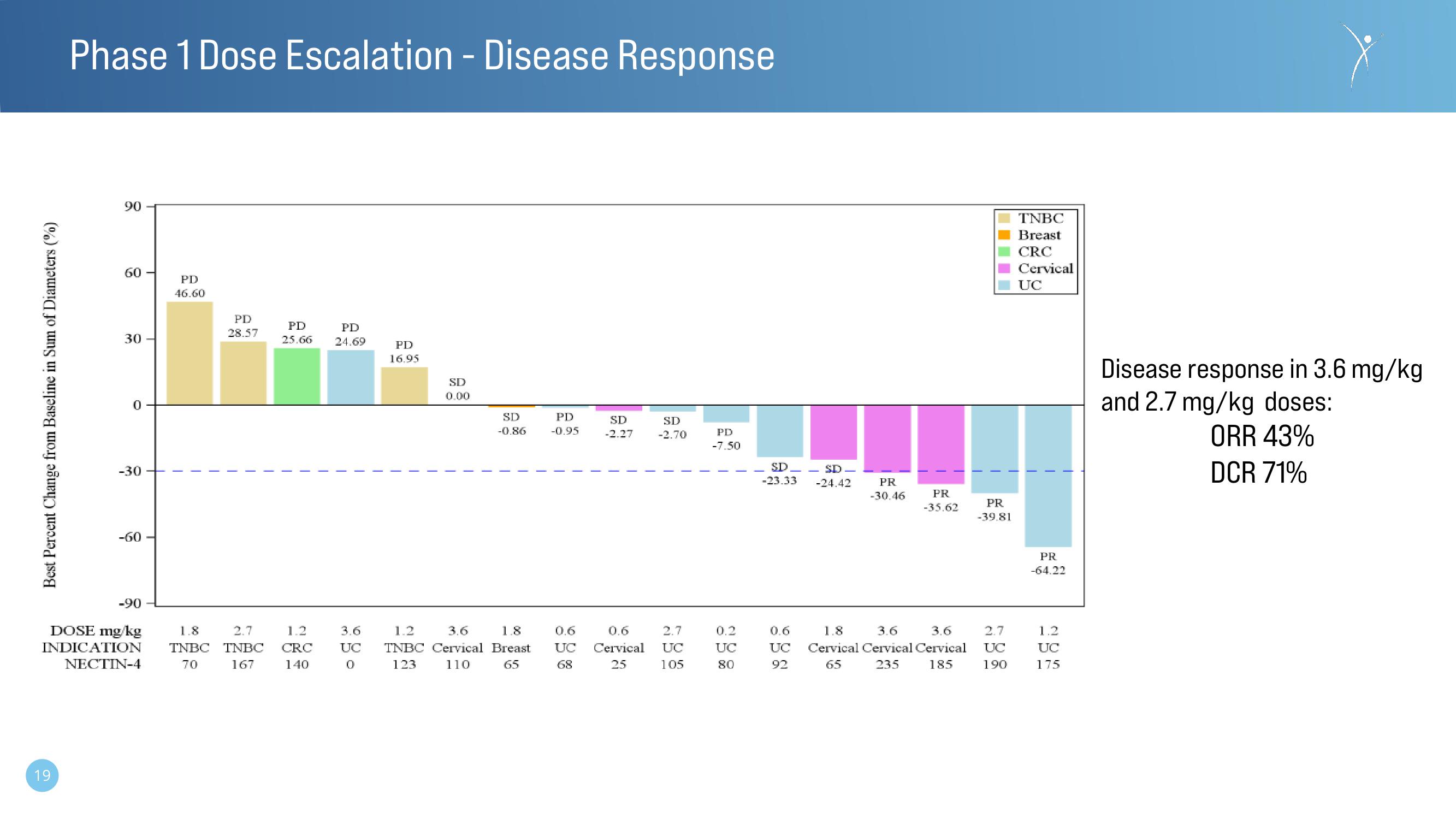Click the green CRC bar labeled 25.66
1456x819 pixels.
coord(297,376)
